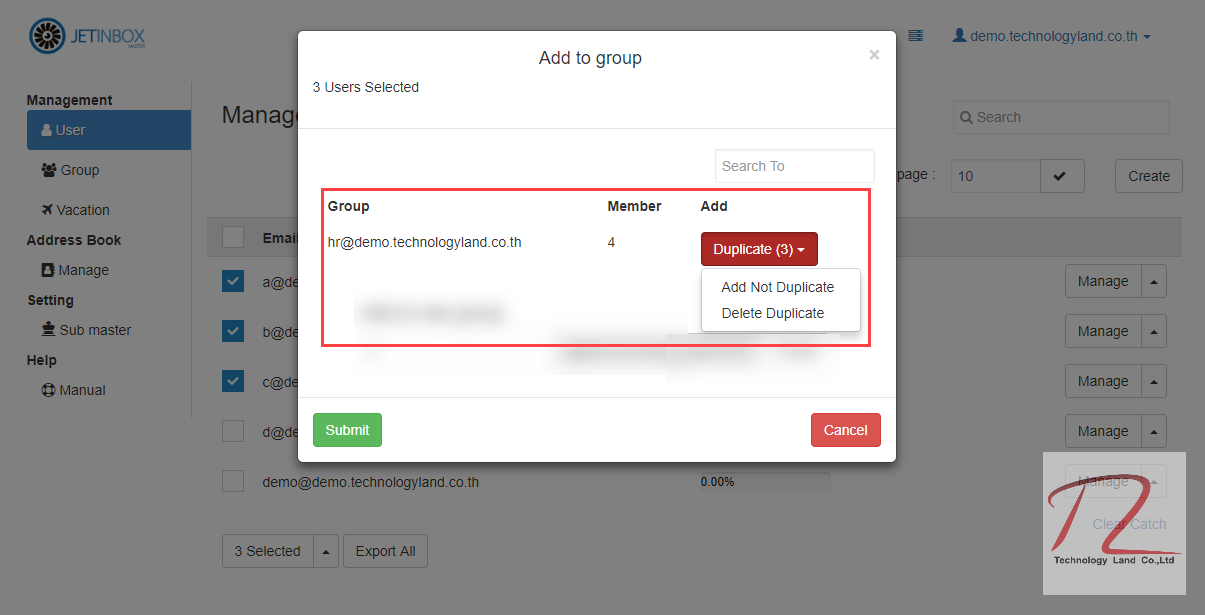Click member count 4 for hr group
The height and width of the screenshot is (615, 1205).
click(611, 242)
